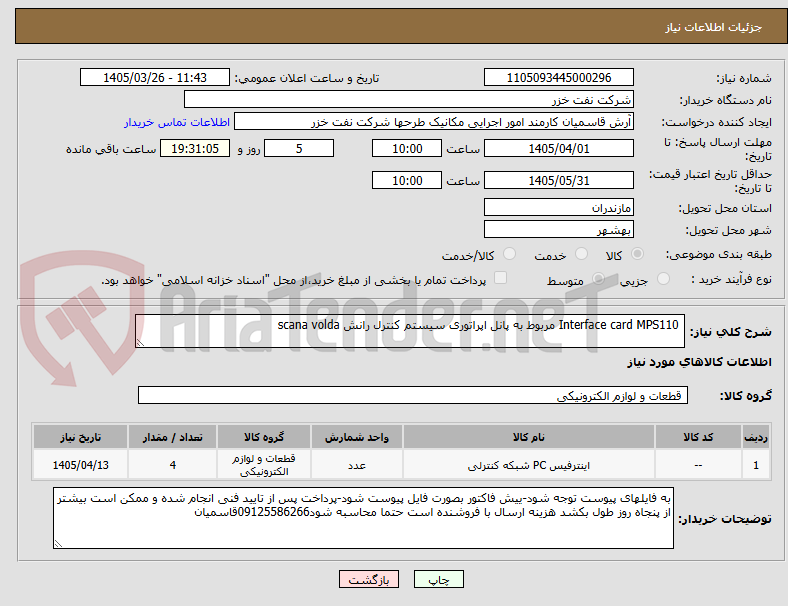Select the جزیی purchase type radio

point(663,279)
